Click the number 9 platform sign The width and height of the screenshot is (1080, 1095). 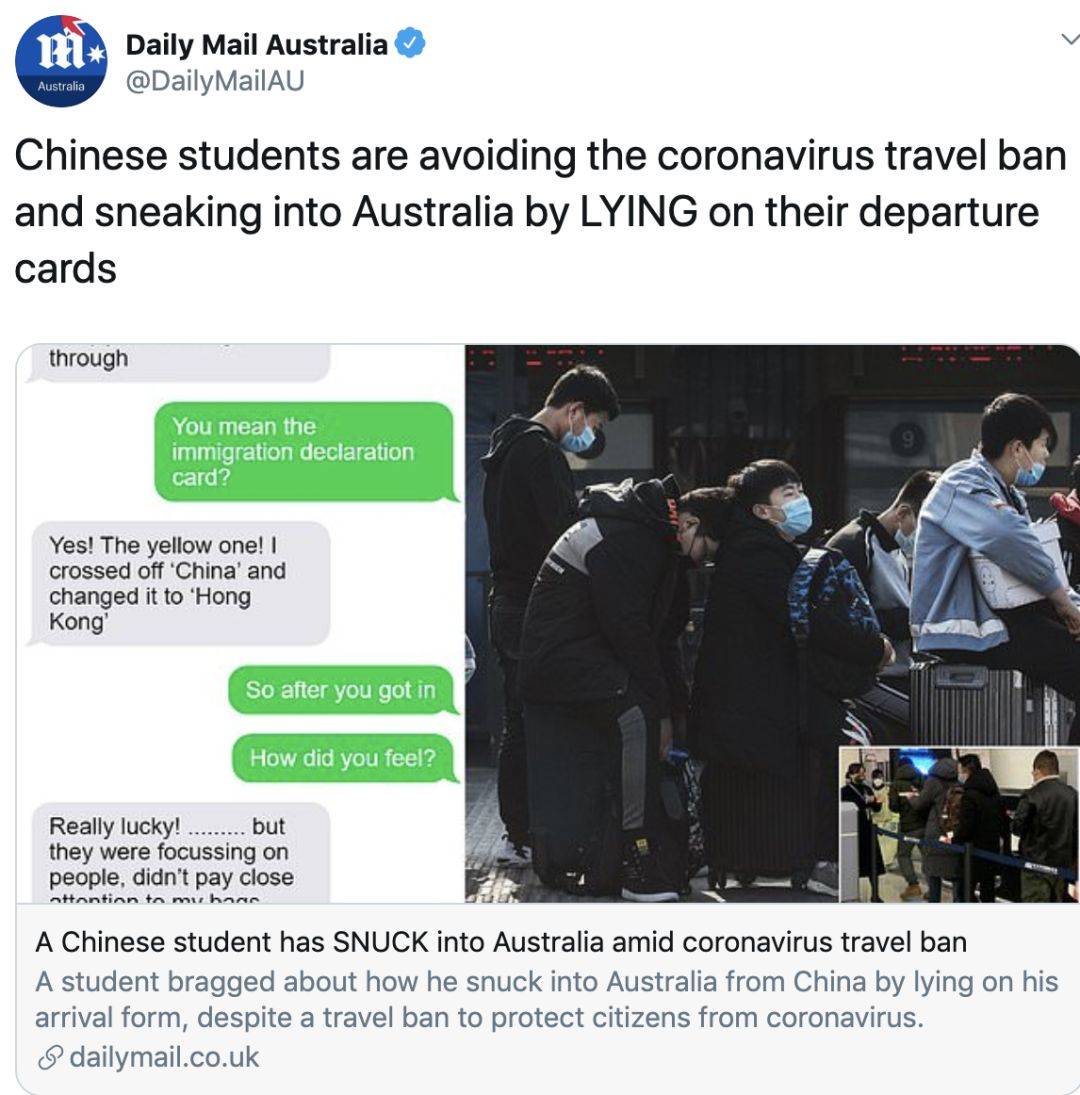[906, 440]
